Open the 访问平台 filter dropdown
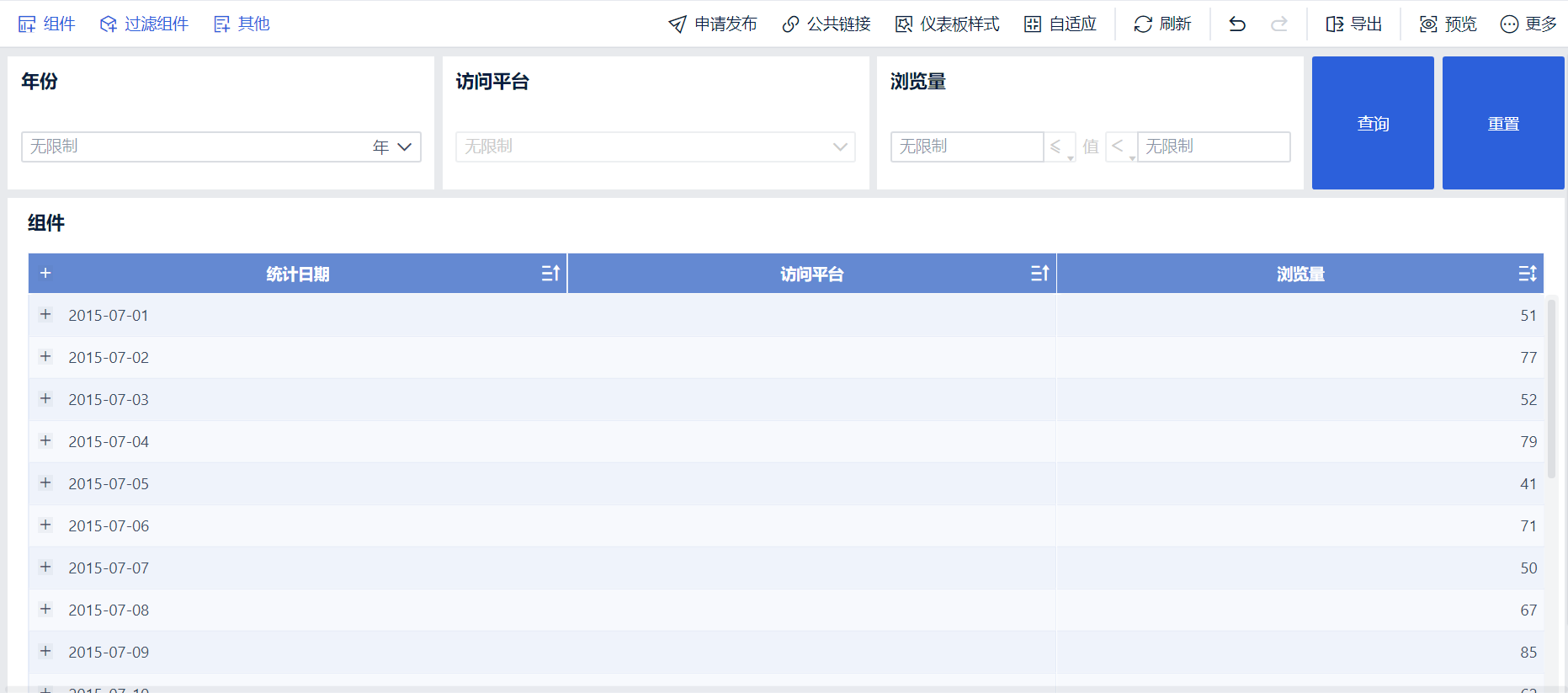Screen dimensions: 1568x693 (656, 147)
